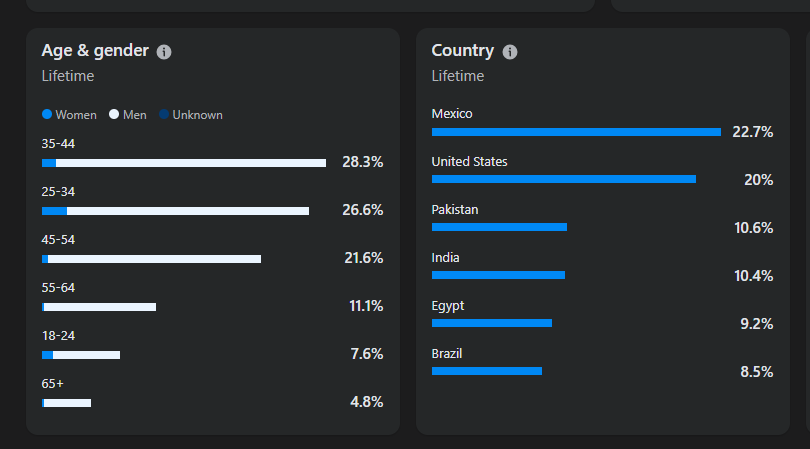
Task: Click the 18-24 age group bar
Action: 81,355
